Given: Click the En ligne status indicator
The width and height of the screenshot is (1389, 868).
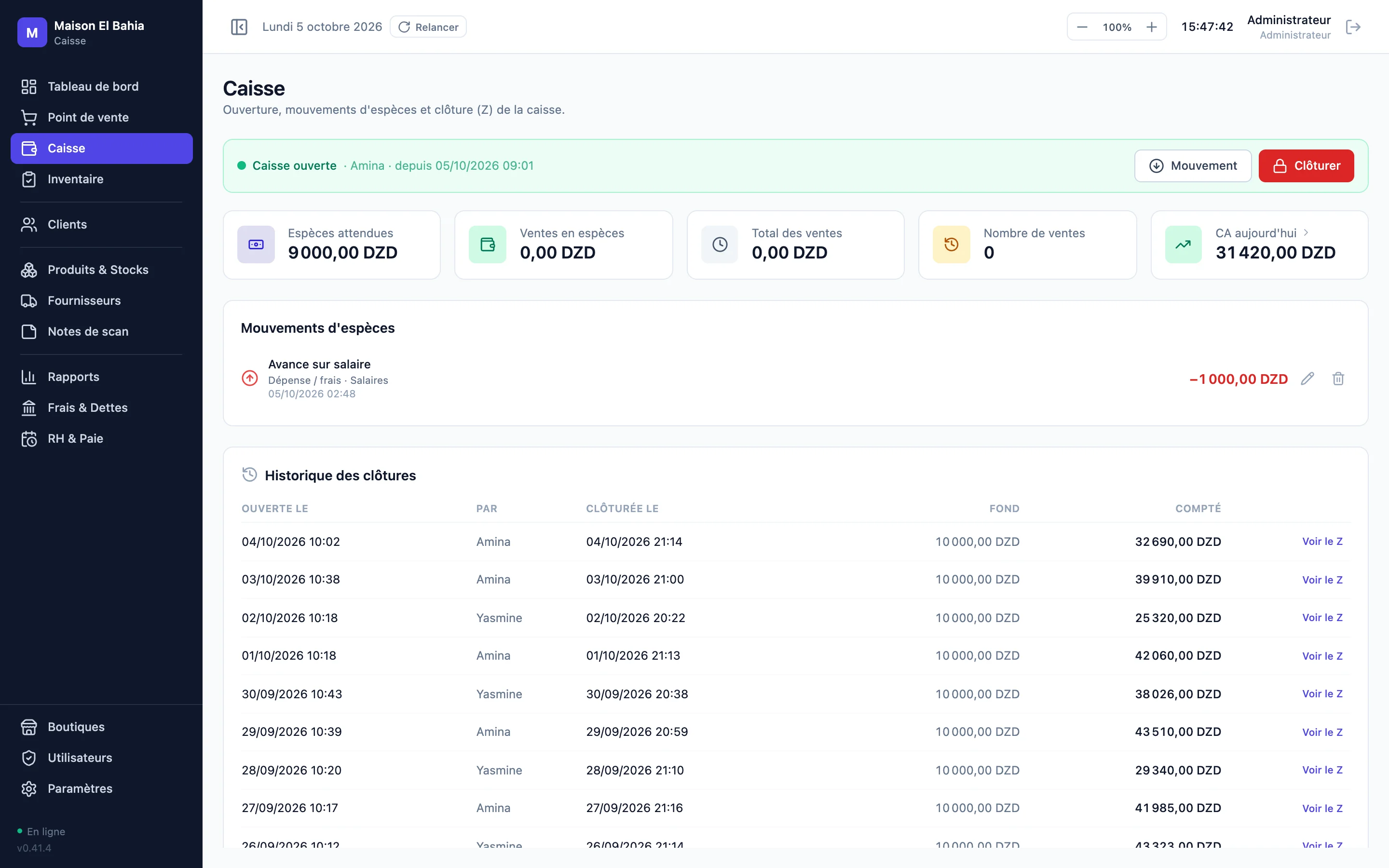Looking at the screenshot, I should [41, 831].
